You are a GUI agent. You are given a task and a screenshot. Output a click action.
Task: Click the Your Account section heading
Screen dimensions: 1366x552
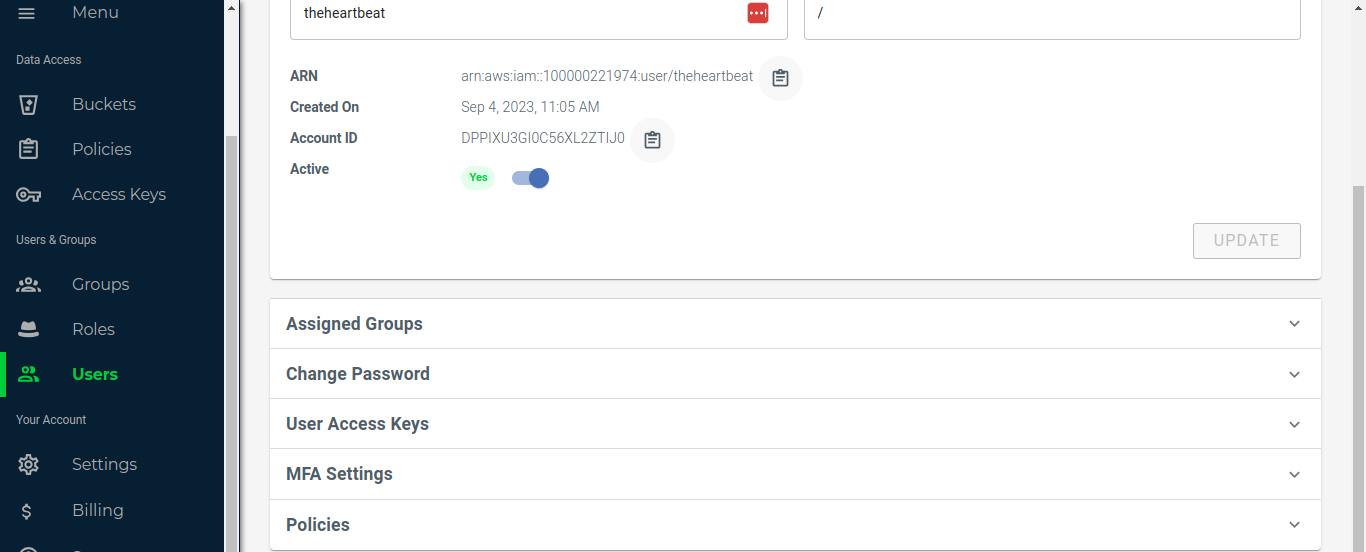51,420
